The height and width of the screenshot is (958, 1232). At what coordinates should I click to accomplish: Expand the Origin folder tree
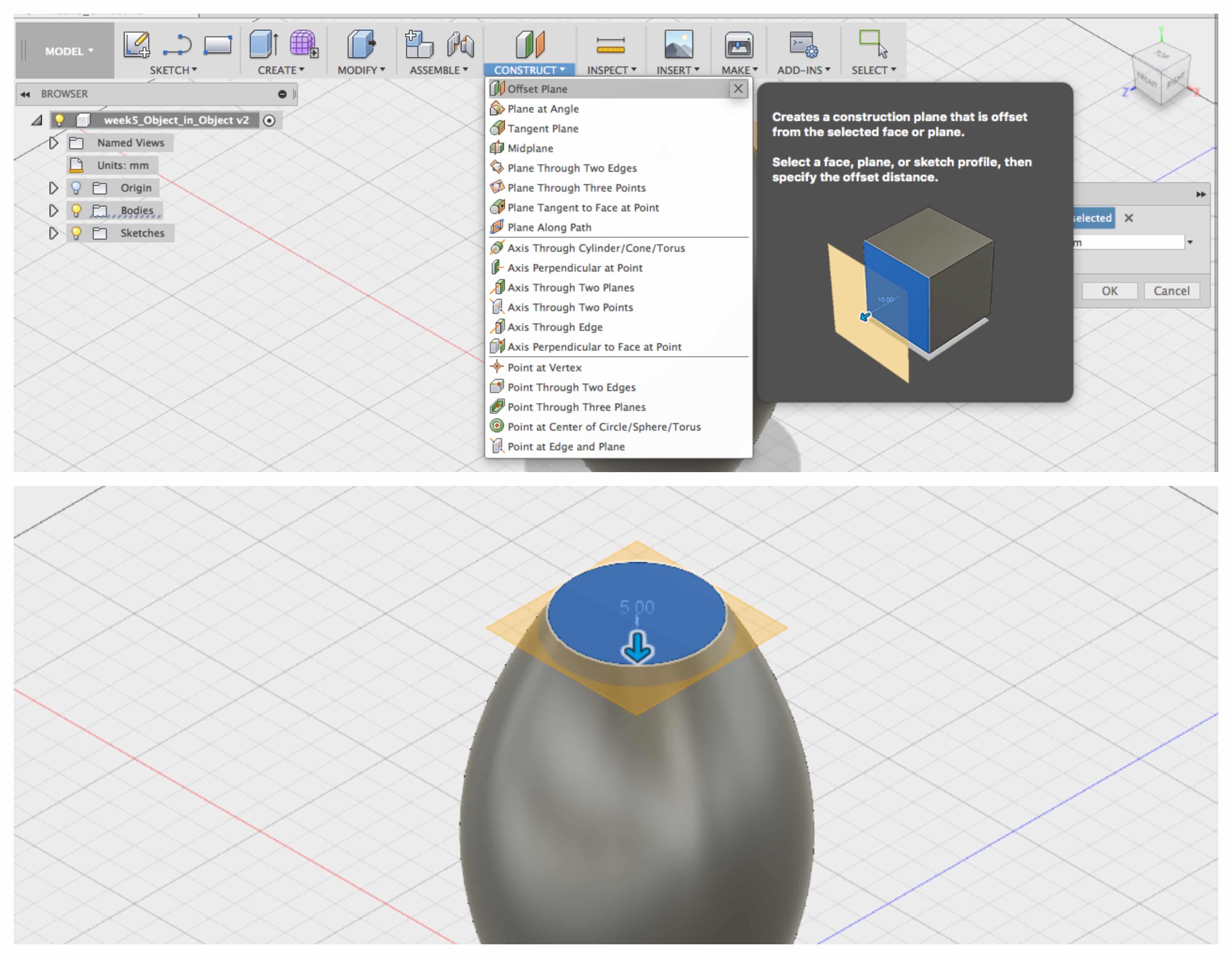(x=54, y=188)
